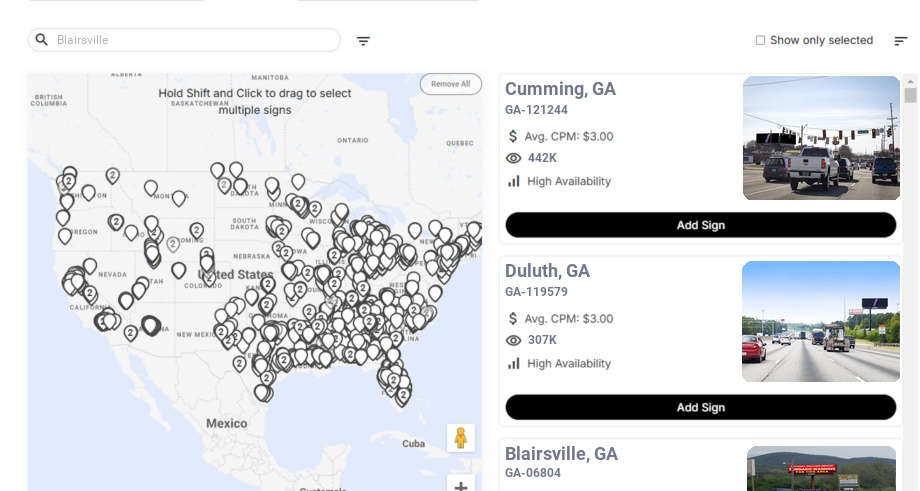Open the Blairsville, GA listing title
This screenshot has height=491, width=920.
tap(561, 454)
